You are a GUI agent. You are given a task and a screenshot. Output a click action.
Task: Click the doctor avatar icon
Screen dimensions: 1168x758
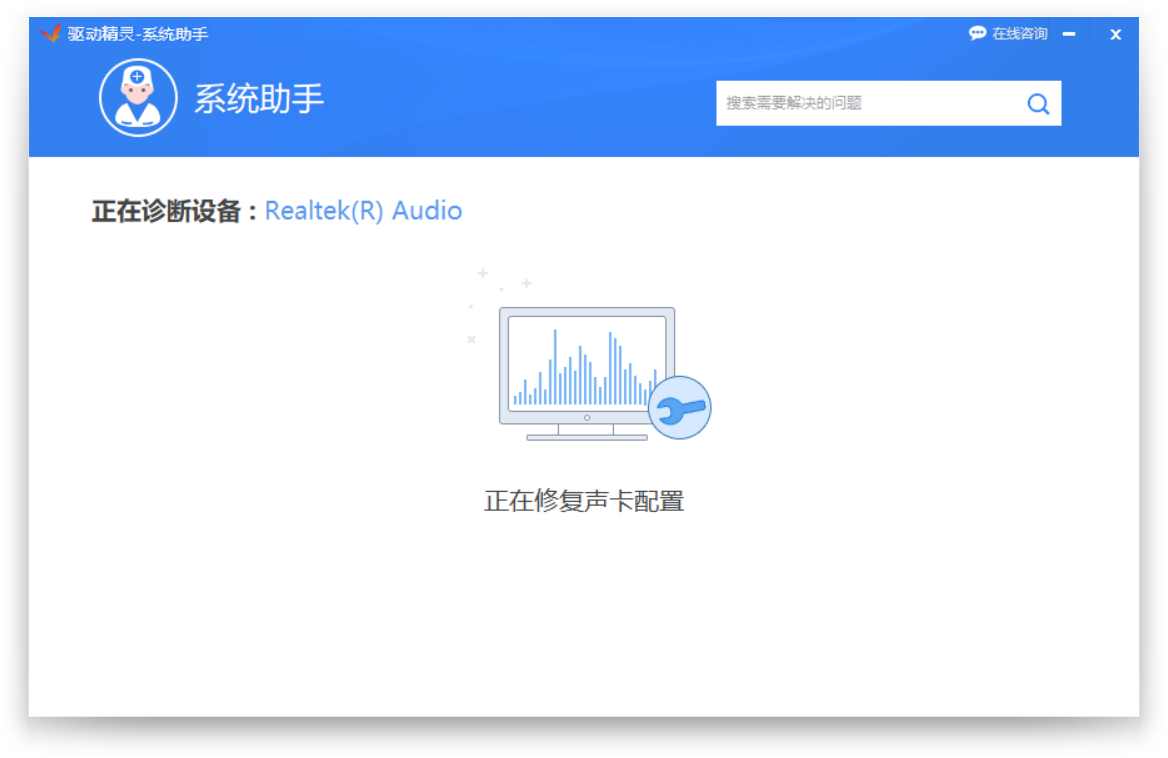pos(138,98)
